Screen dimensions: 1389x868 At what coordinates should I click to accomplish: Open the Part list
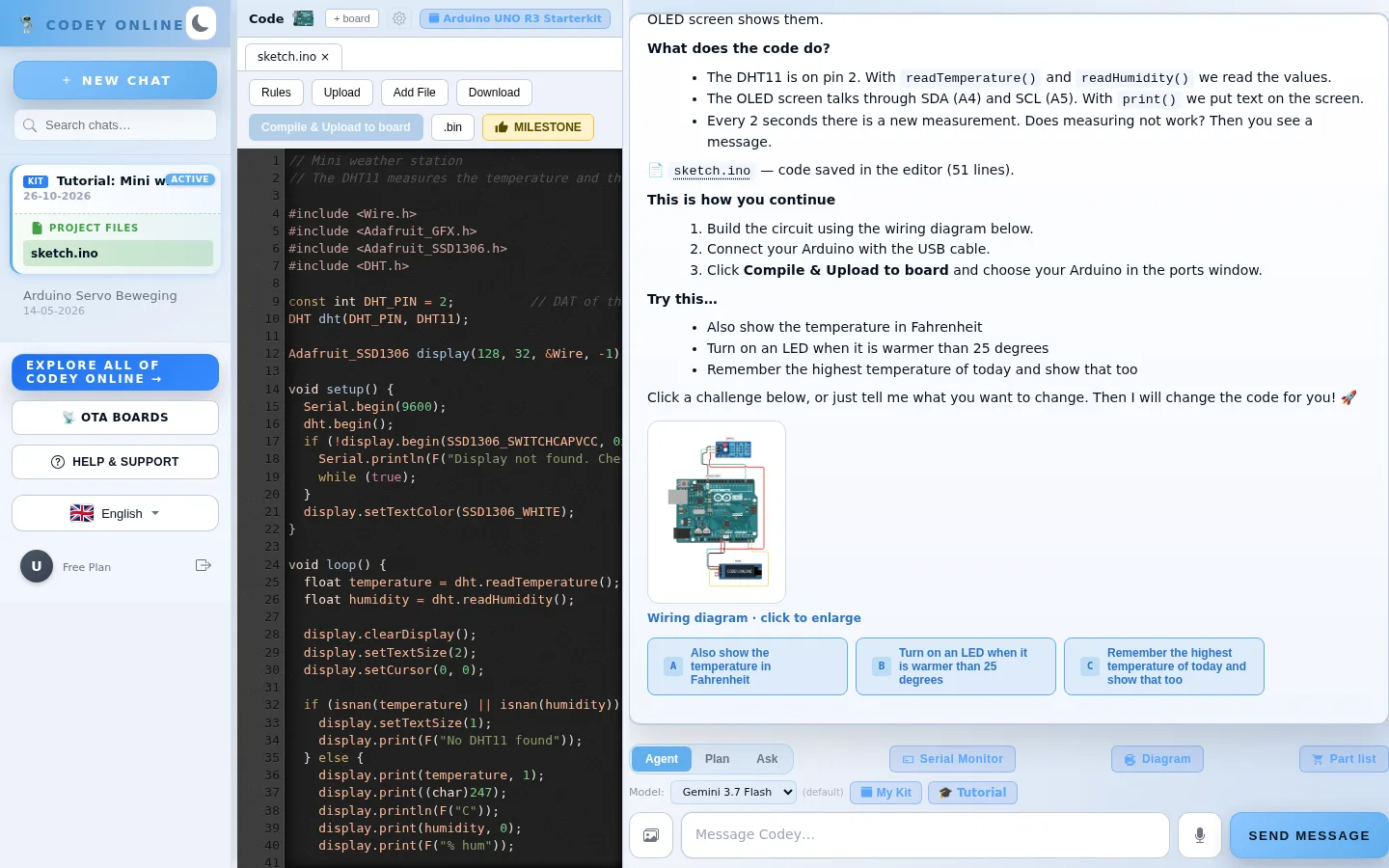[1344, 759]
